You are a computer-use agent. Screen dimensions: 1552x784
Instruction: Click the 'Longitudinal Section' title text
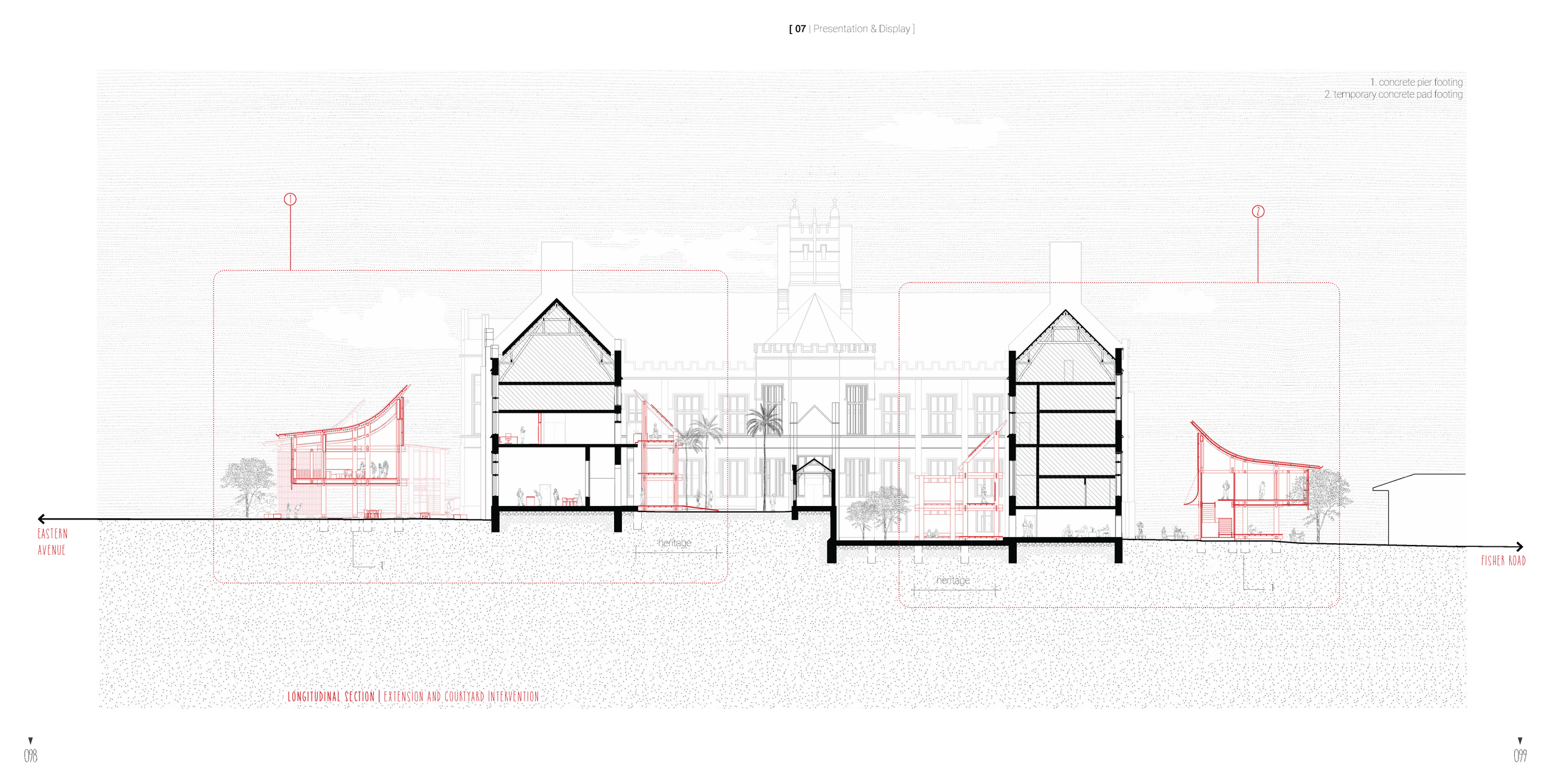pyautogui.click(x=331, y=696)
